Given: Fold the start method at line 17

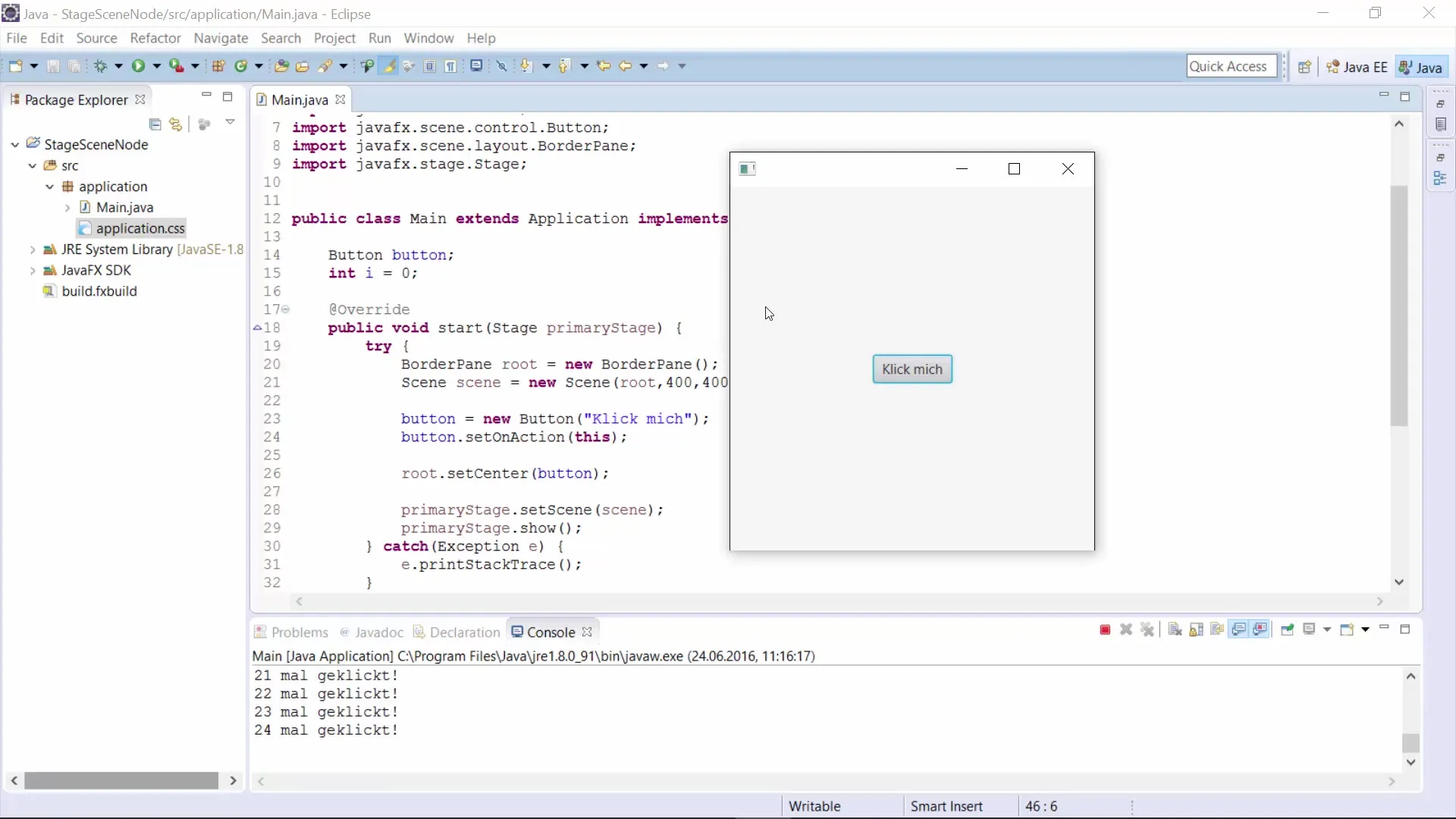Looking at the screenshot, I should (286, 309).
